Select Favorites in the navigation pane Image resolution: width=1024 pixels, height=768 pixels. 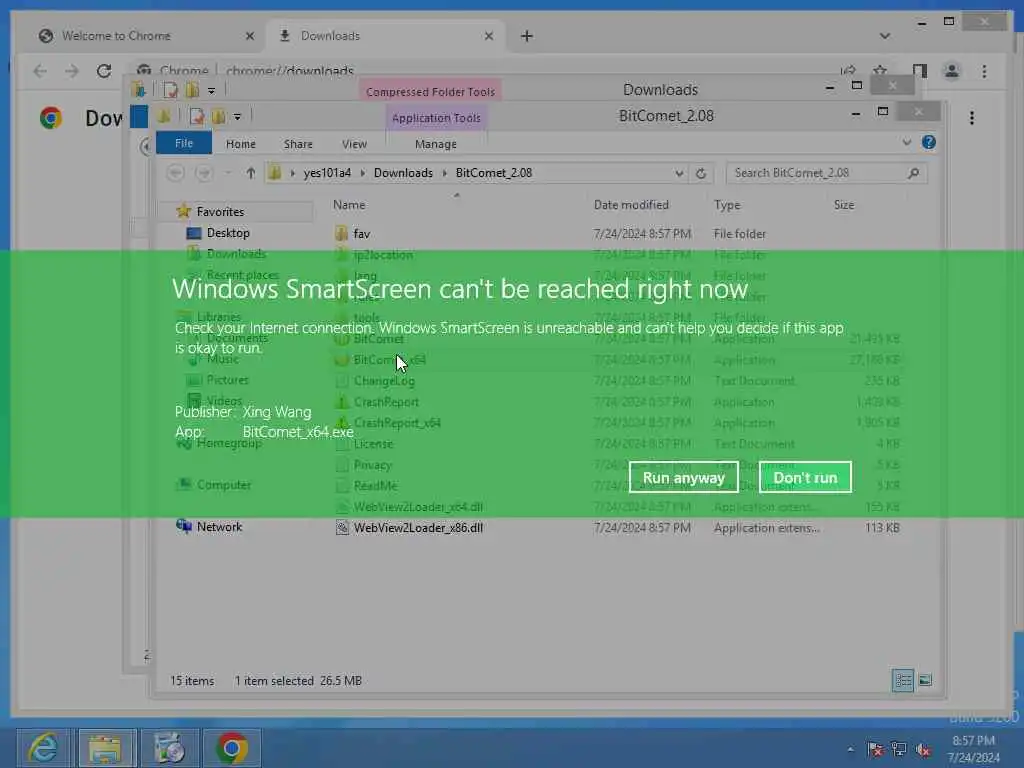coord(220,212)
